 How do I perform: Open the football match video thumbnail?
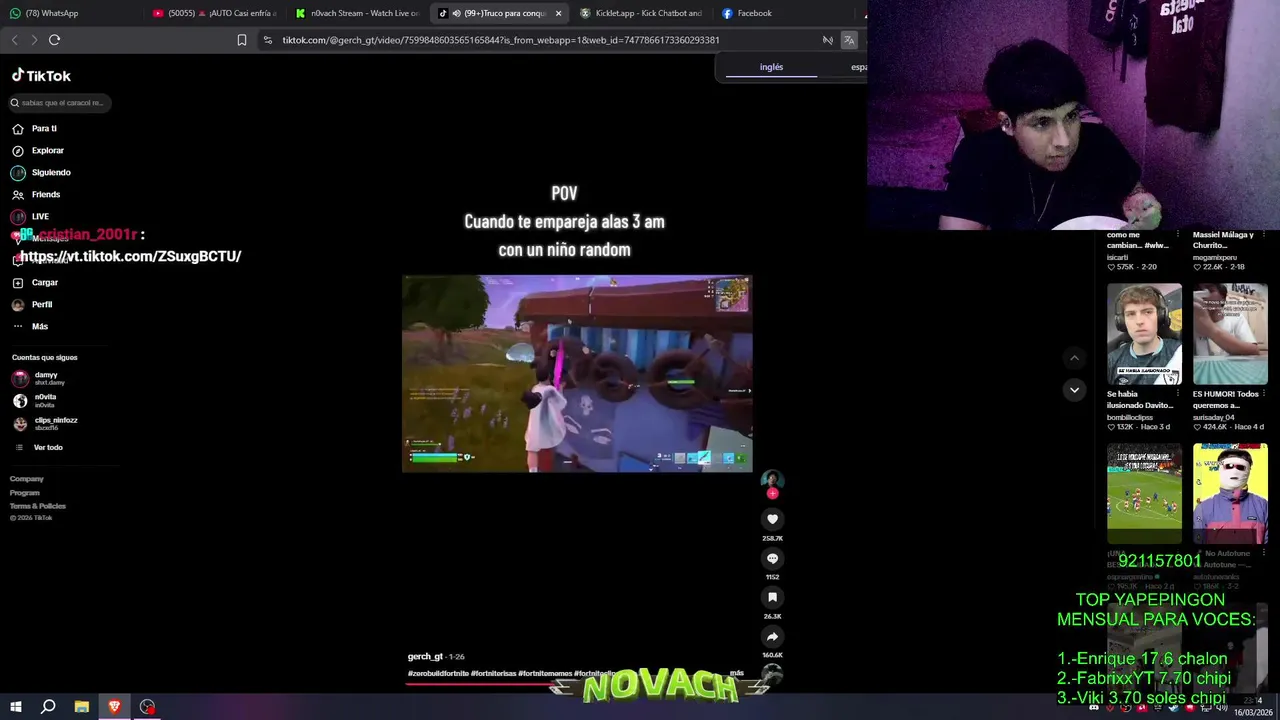coord(1144,494)
